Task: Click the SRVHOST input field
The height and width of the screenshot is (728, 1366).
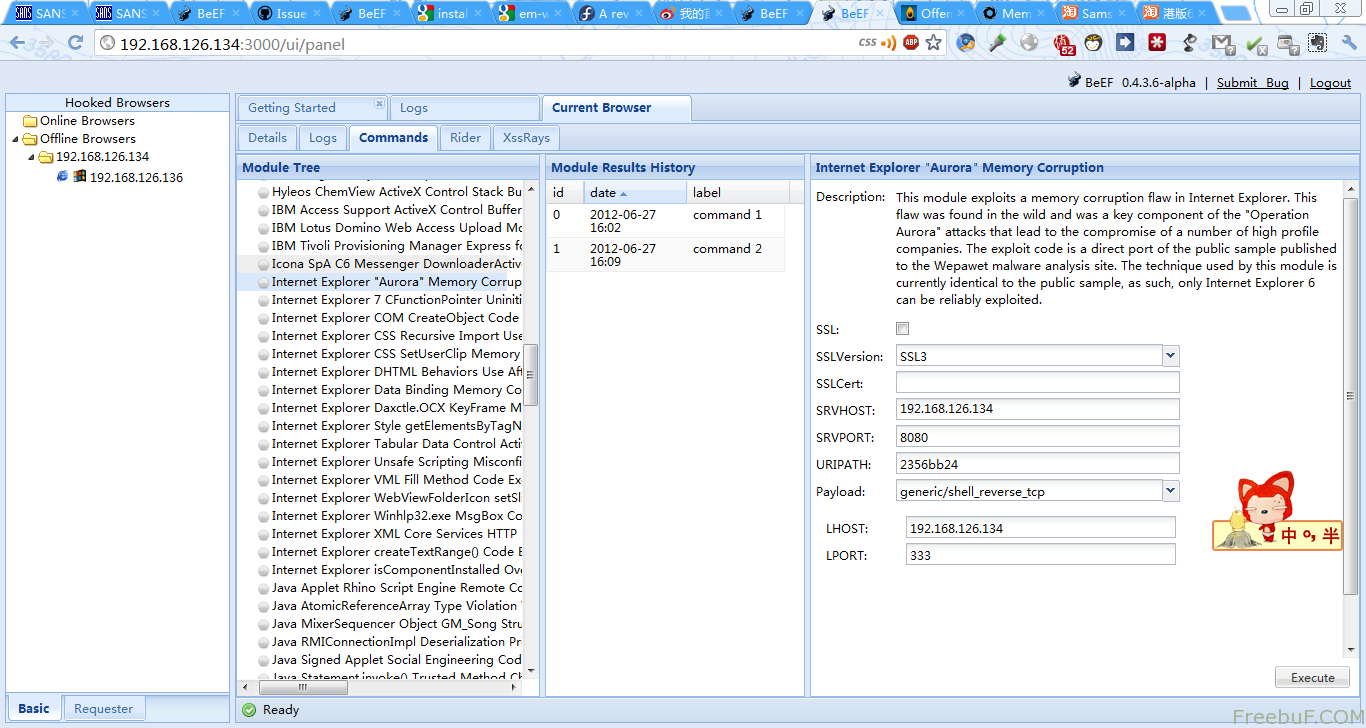Action: tap(1038, 409)
